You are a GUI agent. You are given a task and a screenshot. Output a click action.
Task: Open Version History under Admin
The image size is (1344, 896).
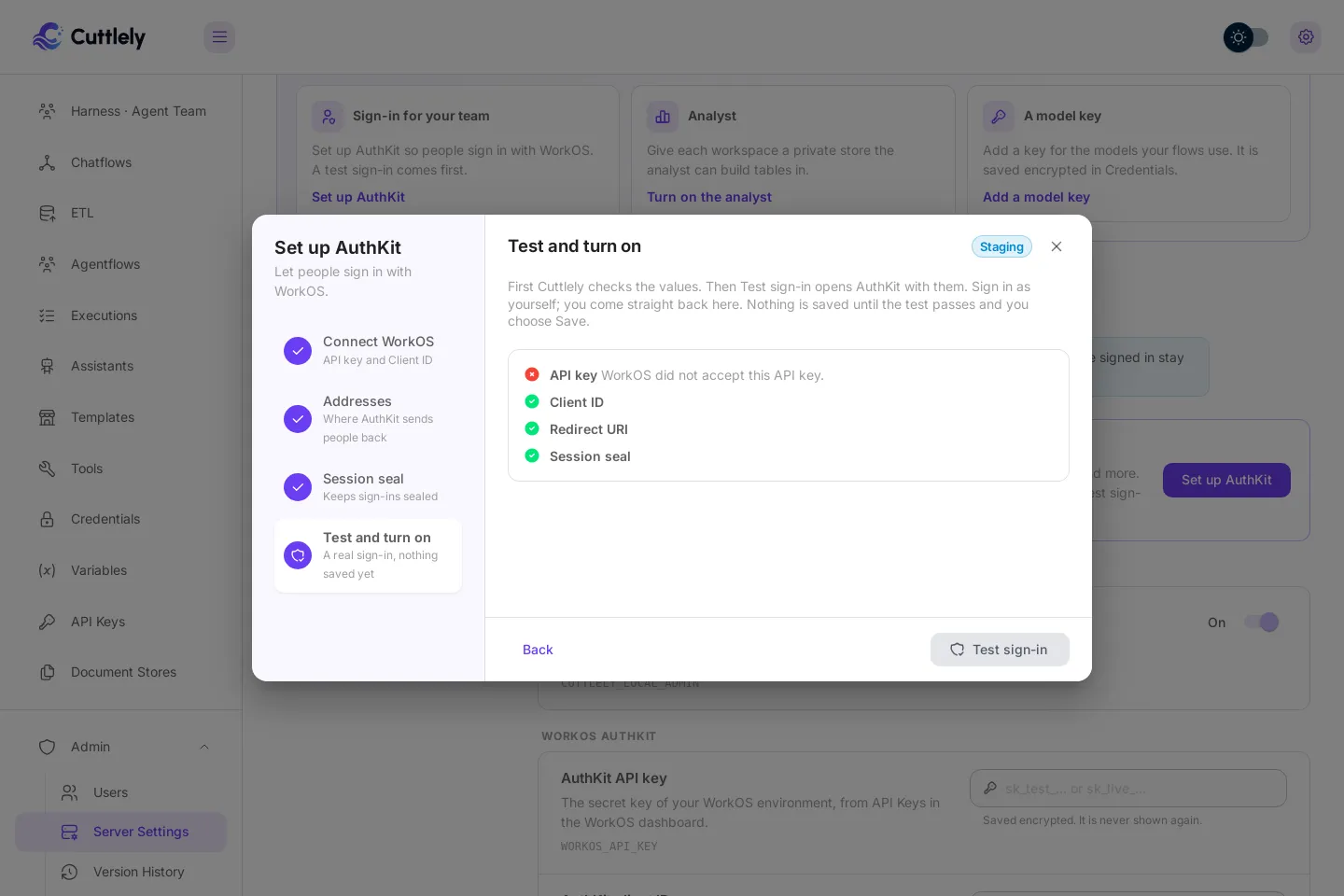120,872
